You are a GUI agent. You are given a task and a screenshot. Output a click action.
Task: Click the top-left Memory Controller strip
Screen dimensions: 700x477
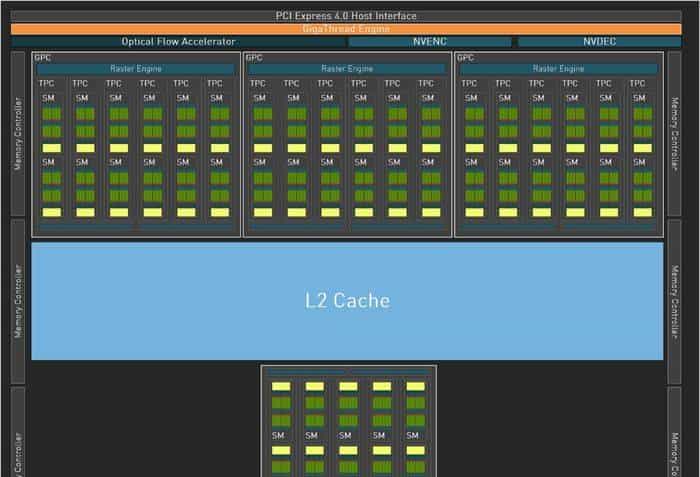pyautogui.click(x=18, y=133)
